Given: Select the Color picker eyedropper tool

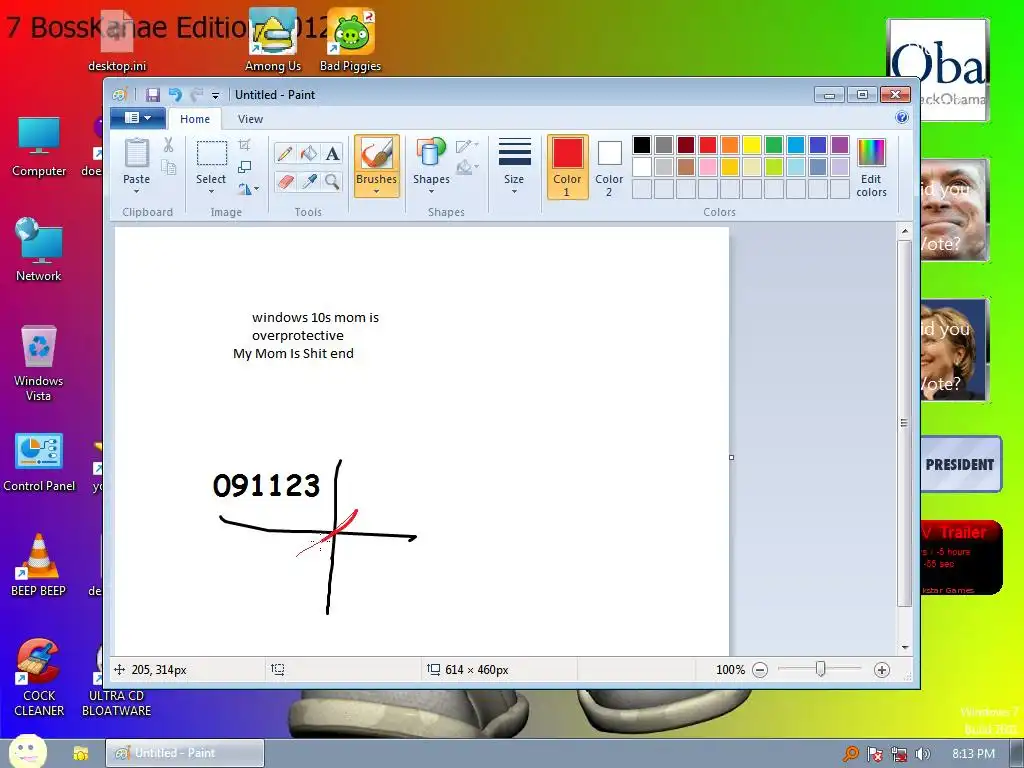Looking at the screenshot, I should coord(309,181).
